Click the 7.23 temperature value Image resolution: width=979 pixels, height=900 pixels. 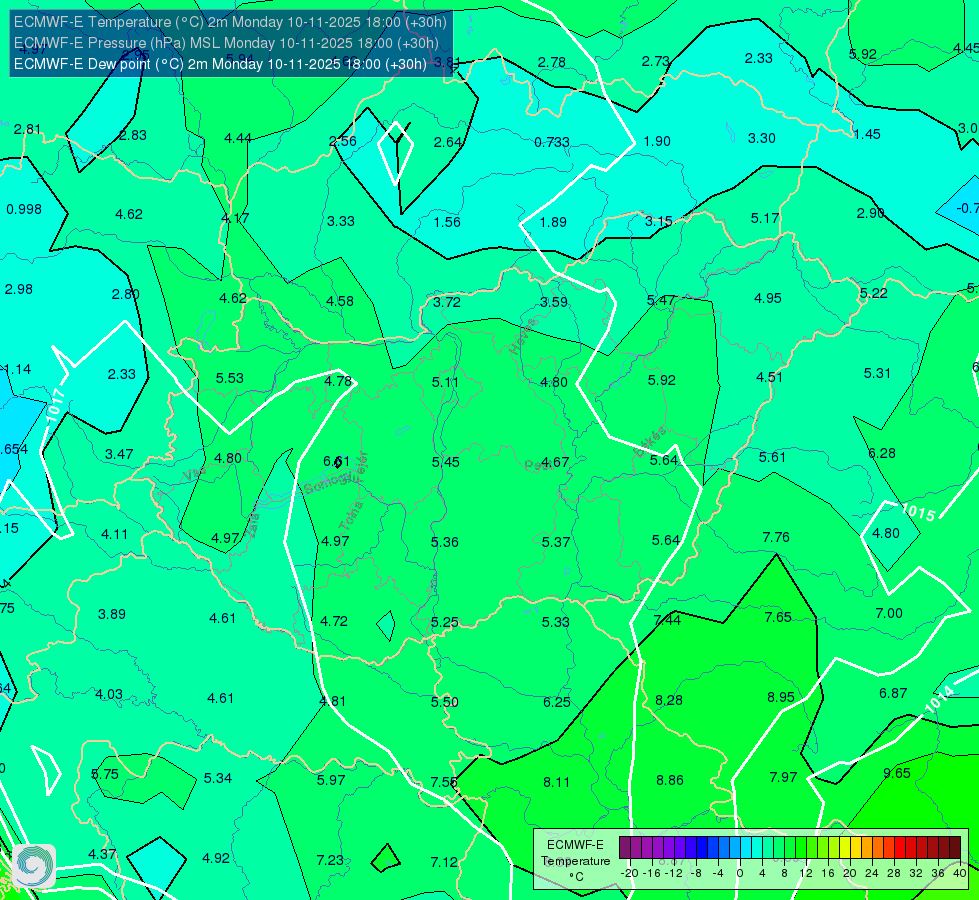click(330, 861)
